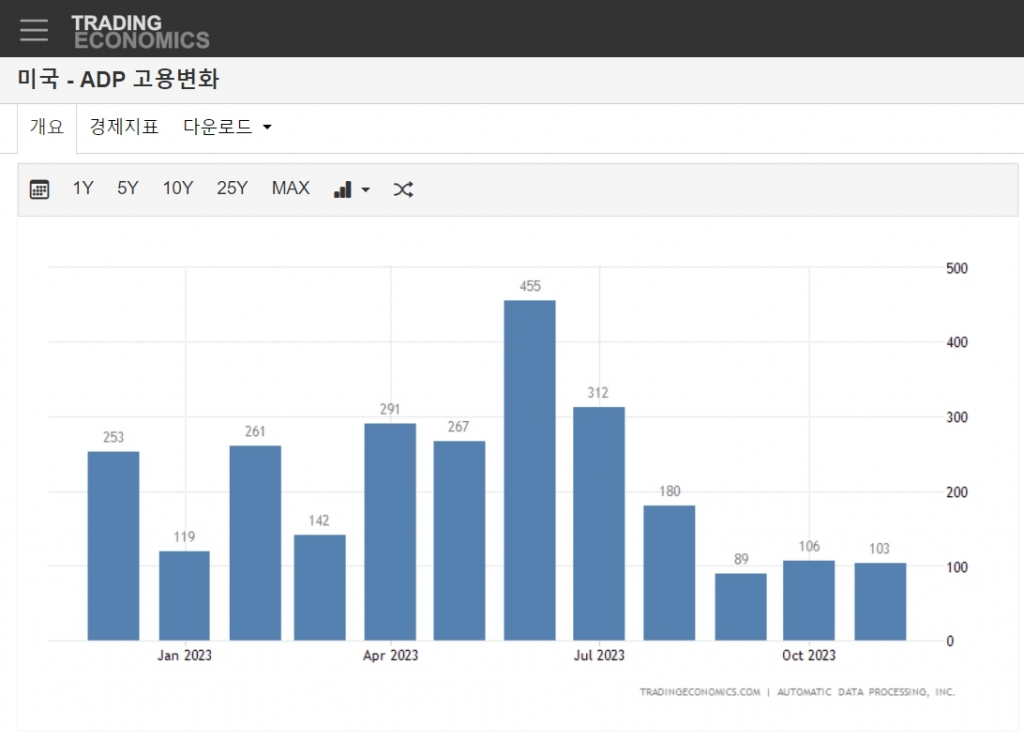This screenshot has width=1024, height=740.
Task: Click the last bar labeled 103
Action: 880,602
